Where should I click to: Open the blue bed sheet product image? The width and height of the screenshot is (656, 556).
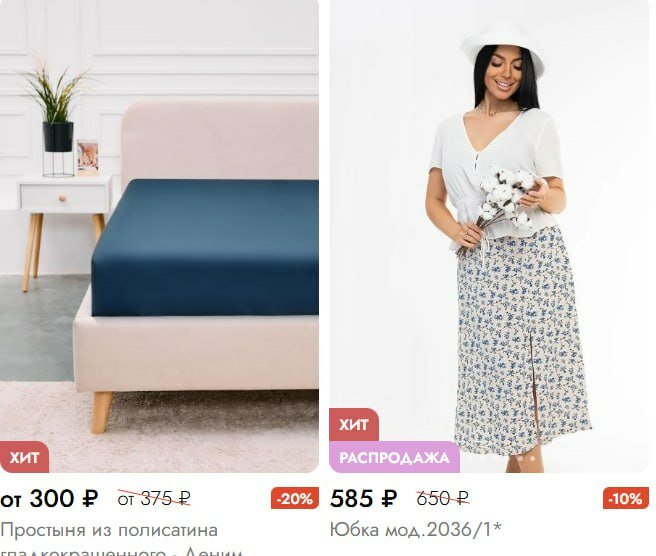tap(159, 236)
